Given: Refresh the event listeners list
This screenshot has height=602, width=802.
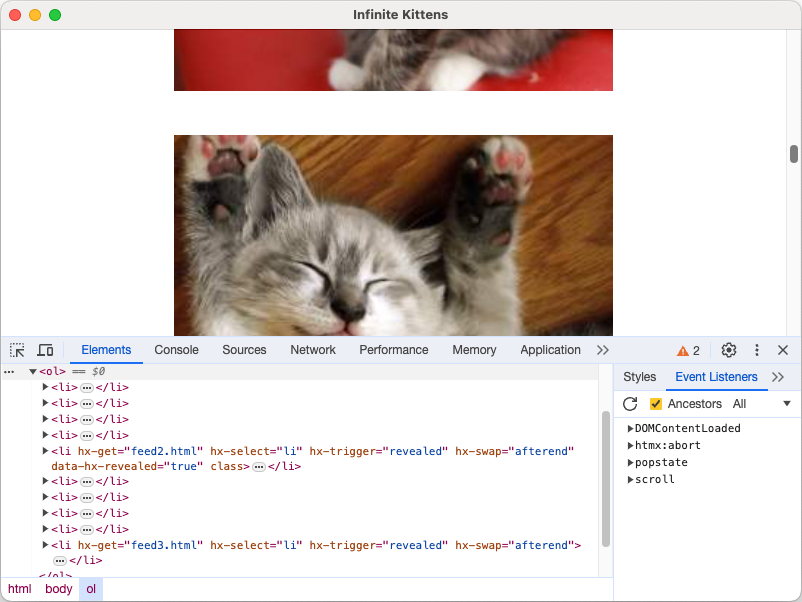Looking at the screenshot, I should (x=630, y=404).
